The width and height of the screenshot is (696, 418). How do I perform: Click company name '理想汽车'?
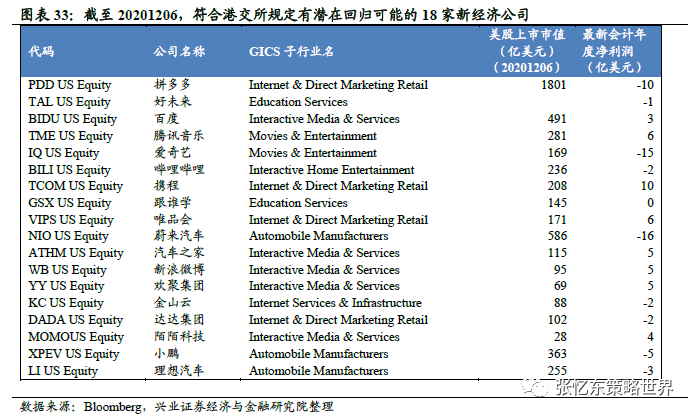pos(179,370)
